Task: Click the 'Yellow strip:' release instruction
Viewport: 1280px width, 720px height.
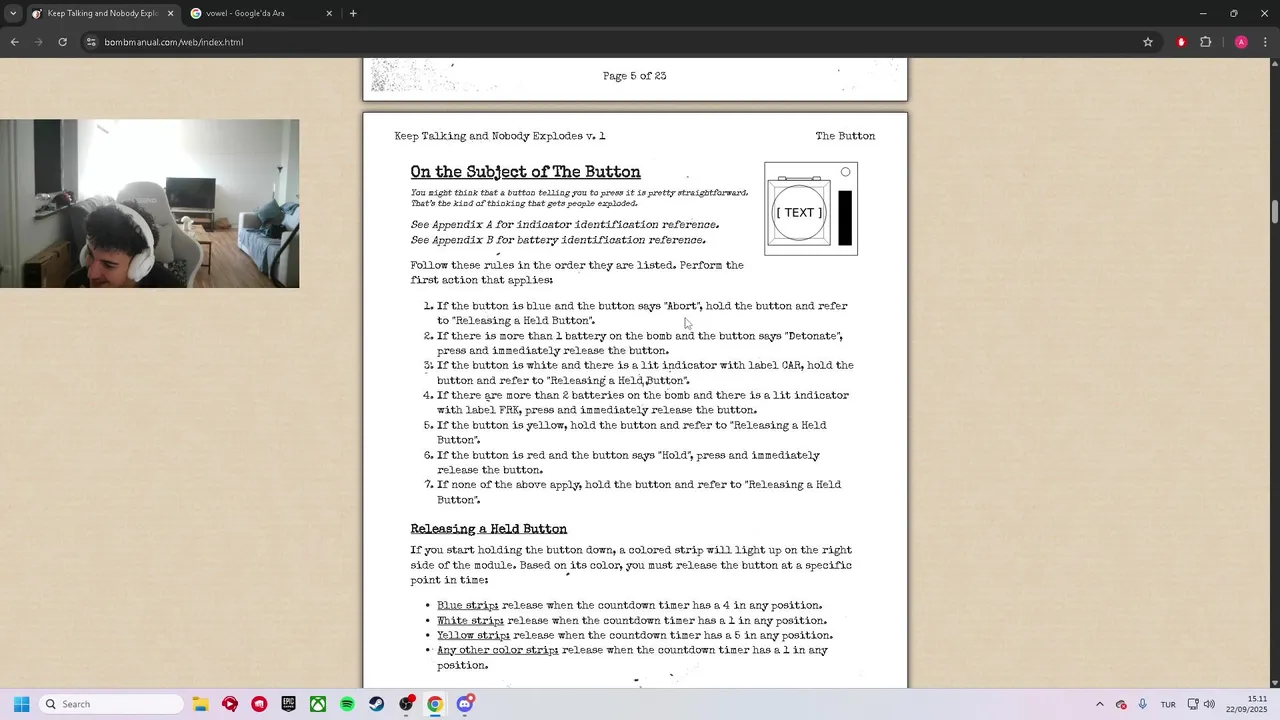Action: pyautogui.click(x=635, y=635)
